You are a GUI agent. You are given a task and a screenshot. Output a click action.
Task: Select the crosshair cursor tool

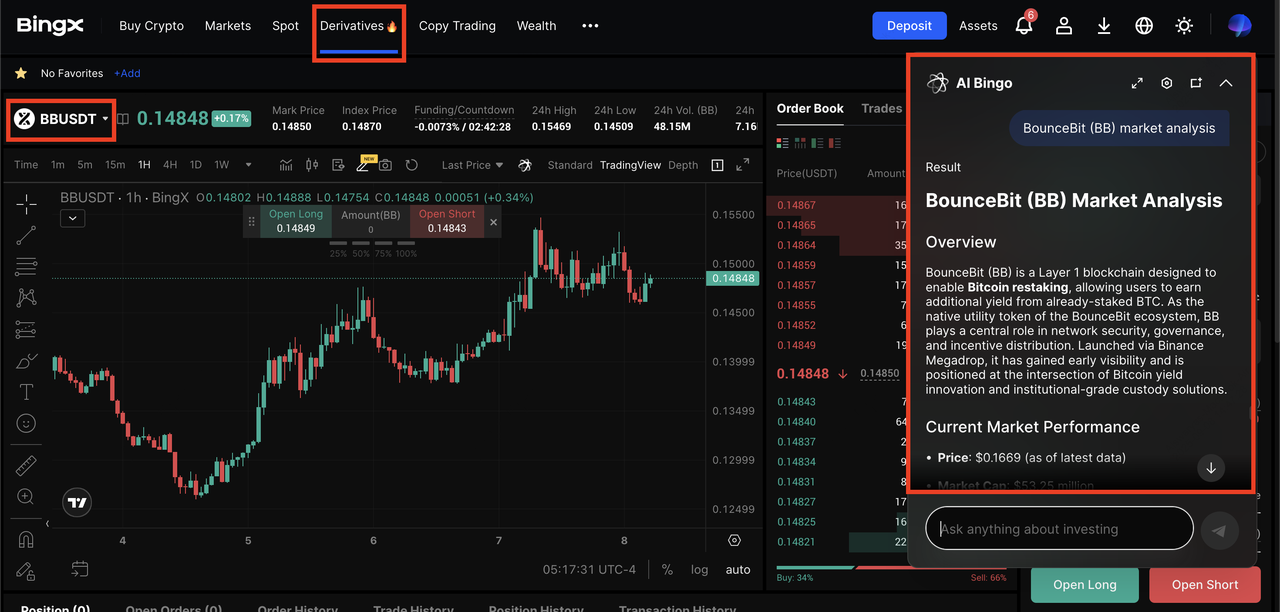[x=26, y=203]
